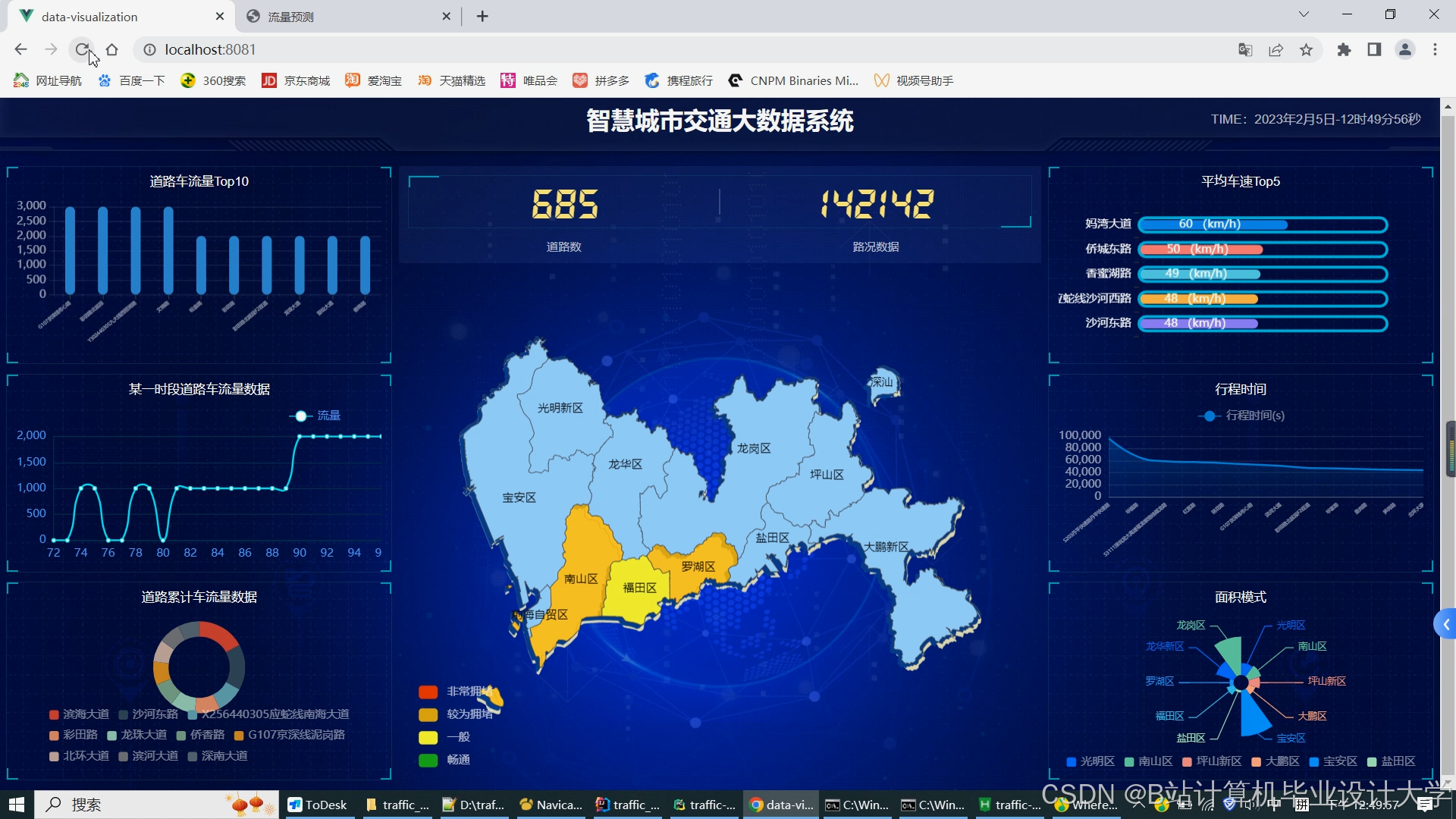The height and width of the screenshot is (819, 1456).
Task: Click the localhost:8081 address bar
Action: (209, 49)
